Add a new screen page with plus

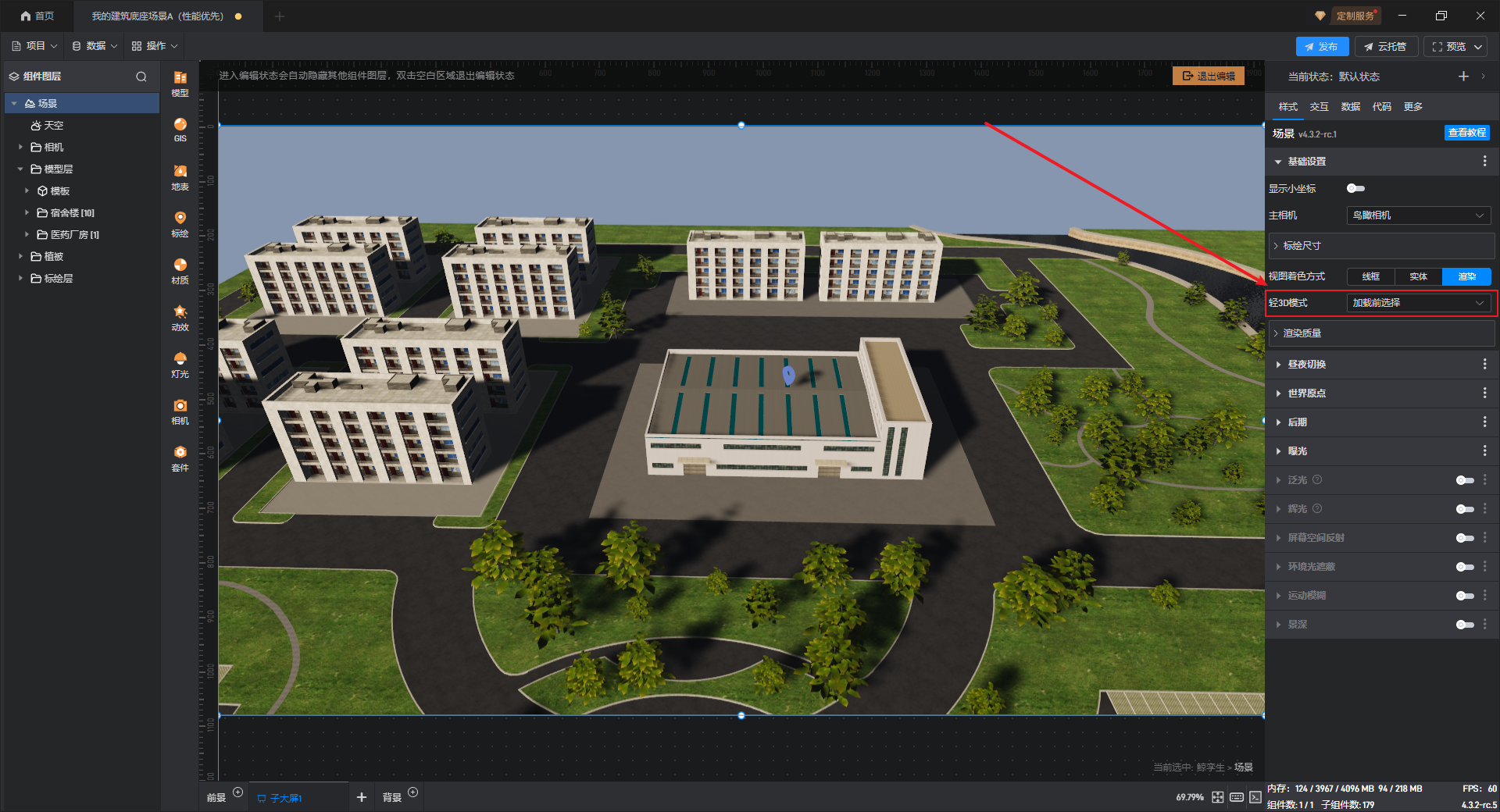click(x=361, y=797)
